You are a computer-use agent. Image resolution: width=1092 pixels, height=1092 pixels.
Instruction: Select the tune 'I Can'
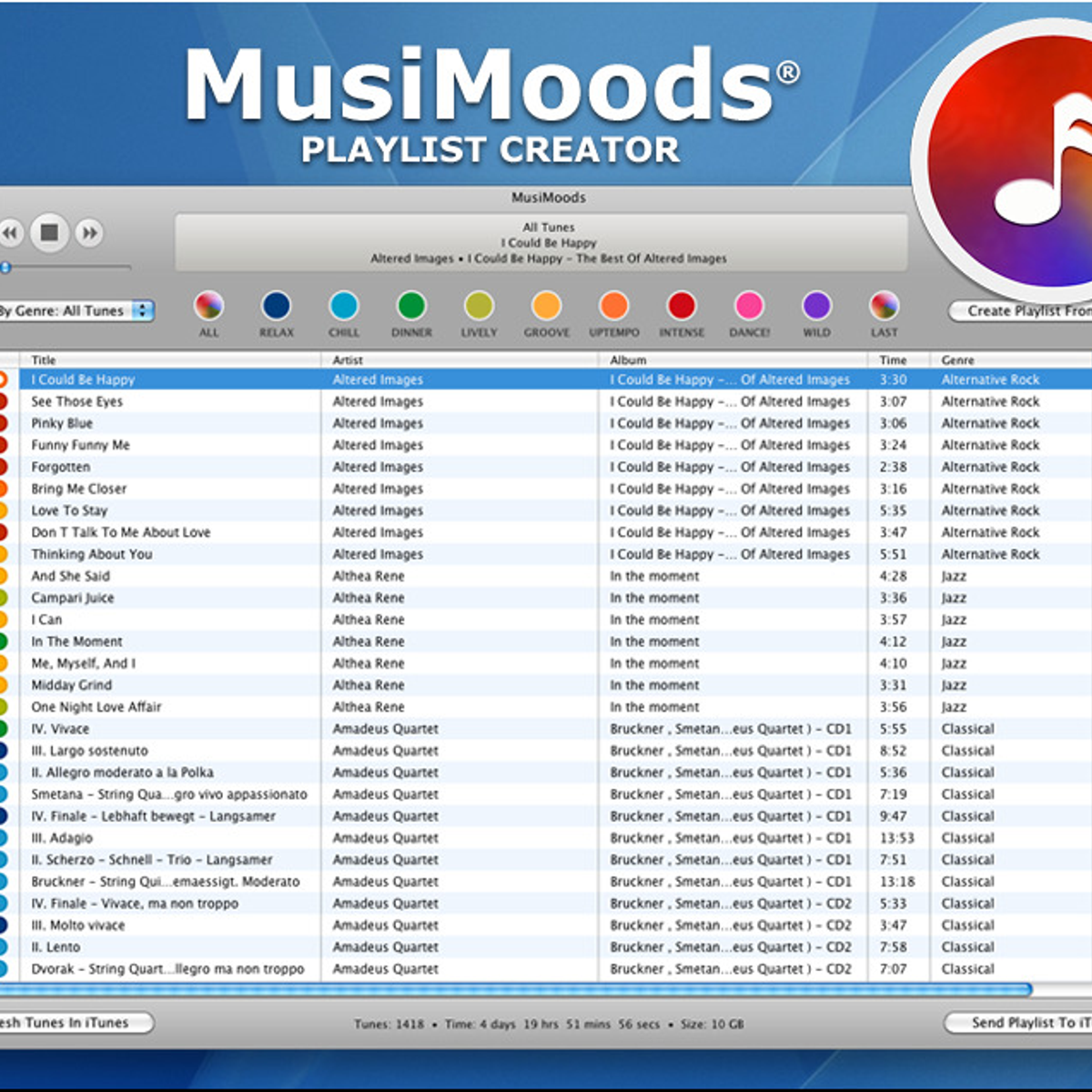[x=546, y=620]
